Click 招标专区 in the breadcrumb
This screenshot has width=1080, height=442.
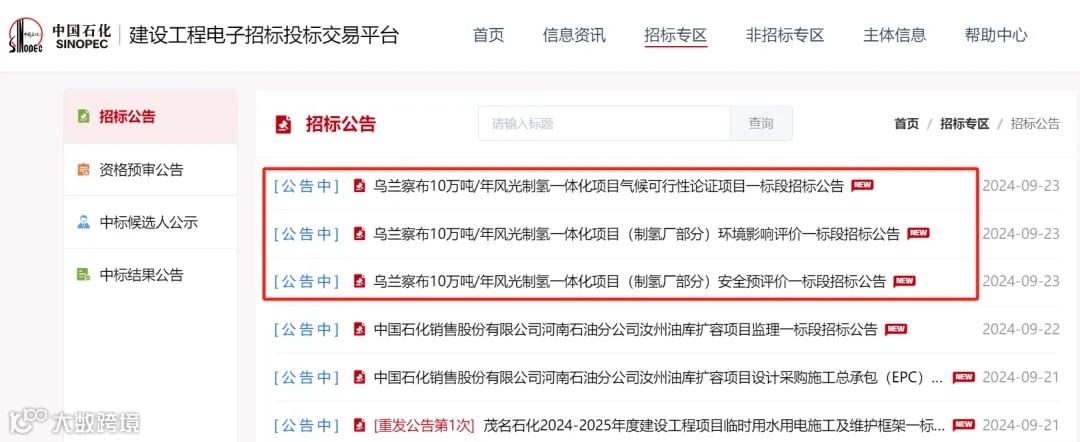point(965,124)
